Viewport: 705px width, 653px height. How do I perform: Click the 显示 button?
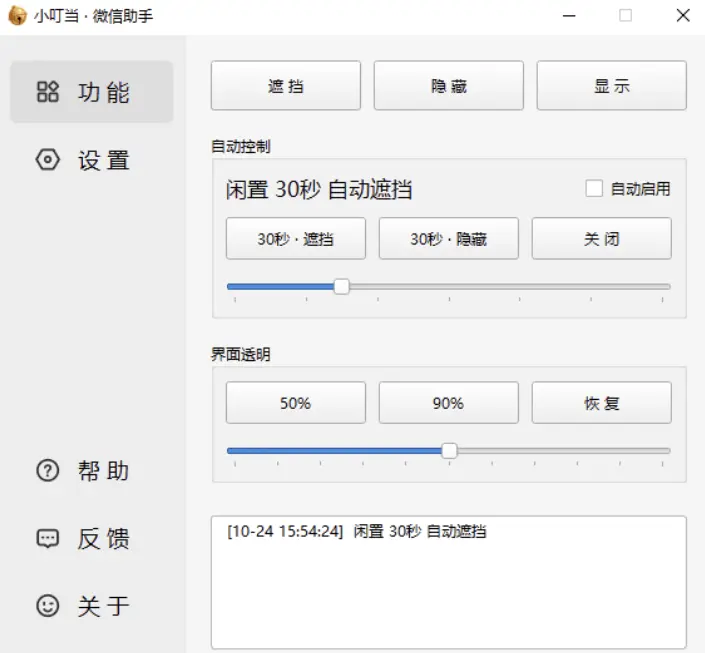(x=611, y=86)
